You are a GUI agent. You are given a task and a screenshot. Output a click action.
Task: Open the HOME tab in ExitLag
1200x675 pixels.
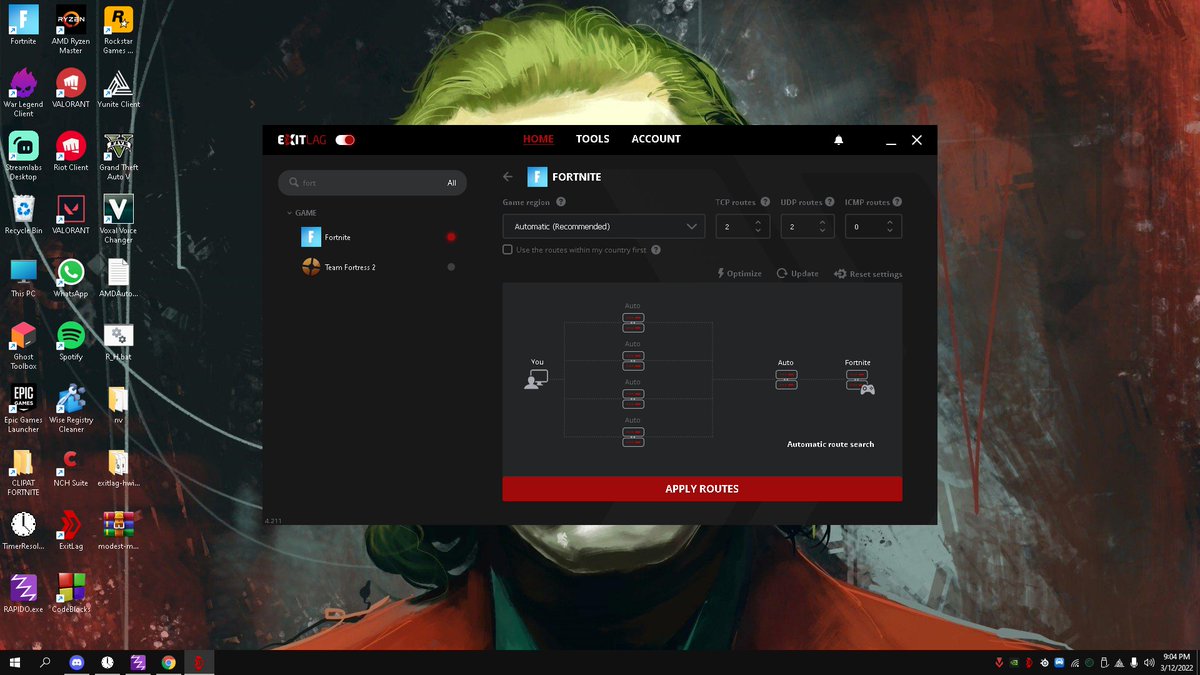(x=538, y=140)
